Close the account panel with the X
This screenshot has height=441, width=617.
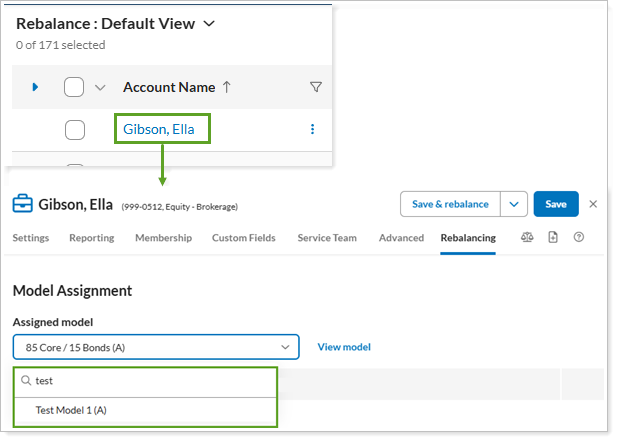click(593, 204)
